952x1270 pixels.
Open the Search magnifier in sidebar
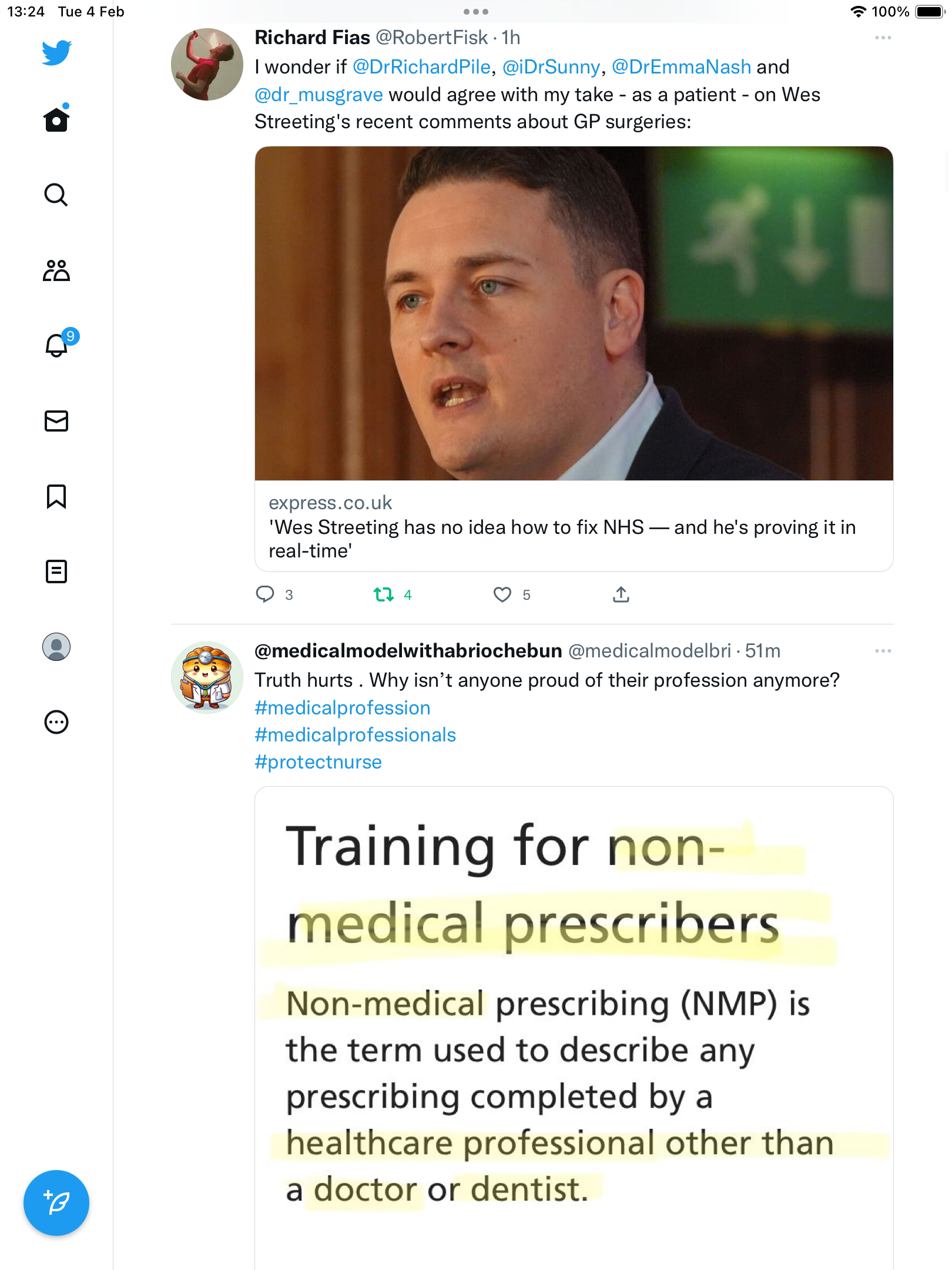[56, 195]
